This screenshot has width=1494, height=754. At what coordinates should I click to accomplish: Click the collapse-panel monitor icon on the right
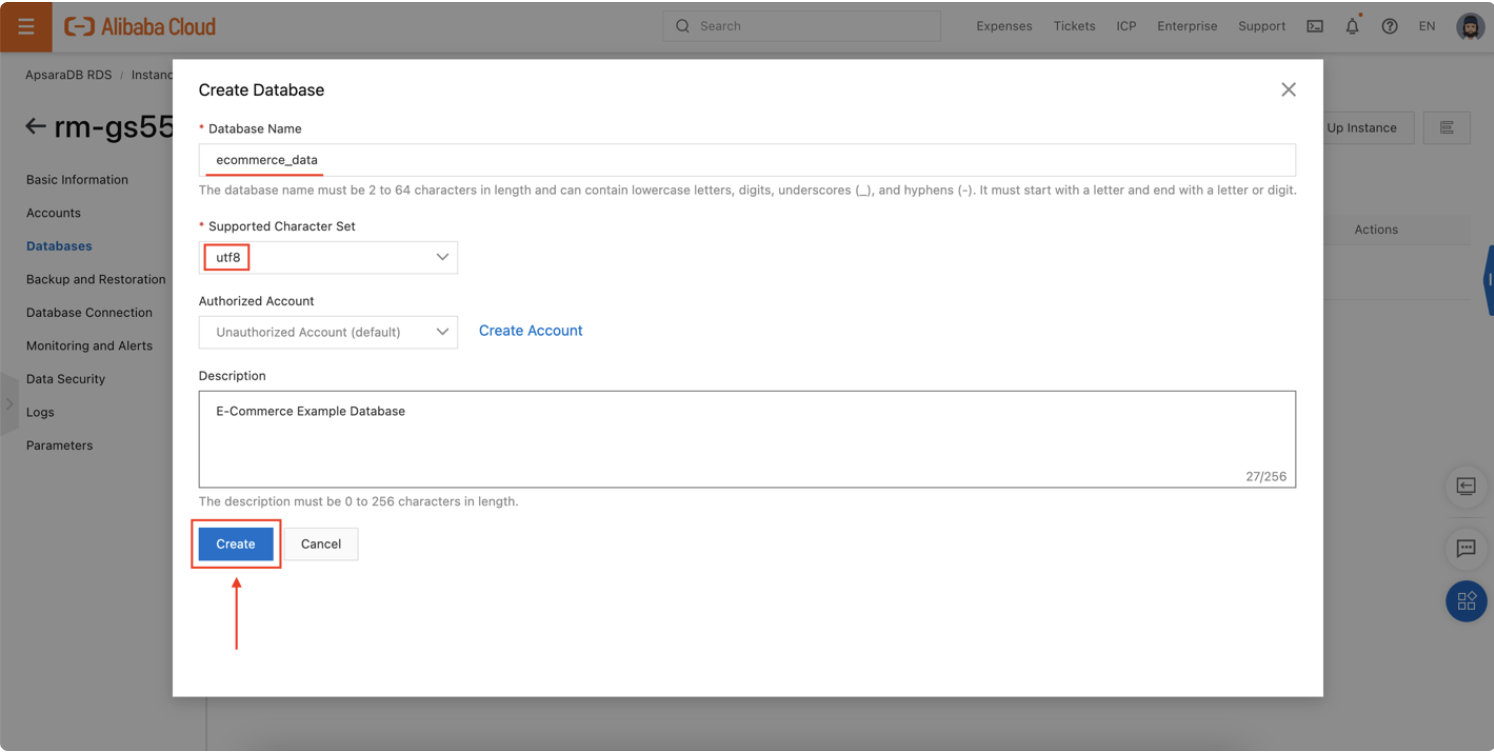point(1466,487)
